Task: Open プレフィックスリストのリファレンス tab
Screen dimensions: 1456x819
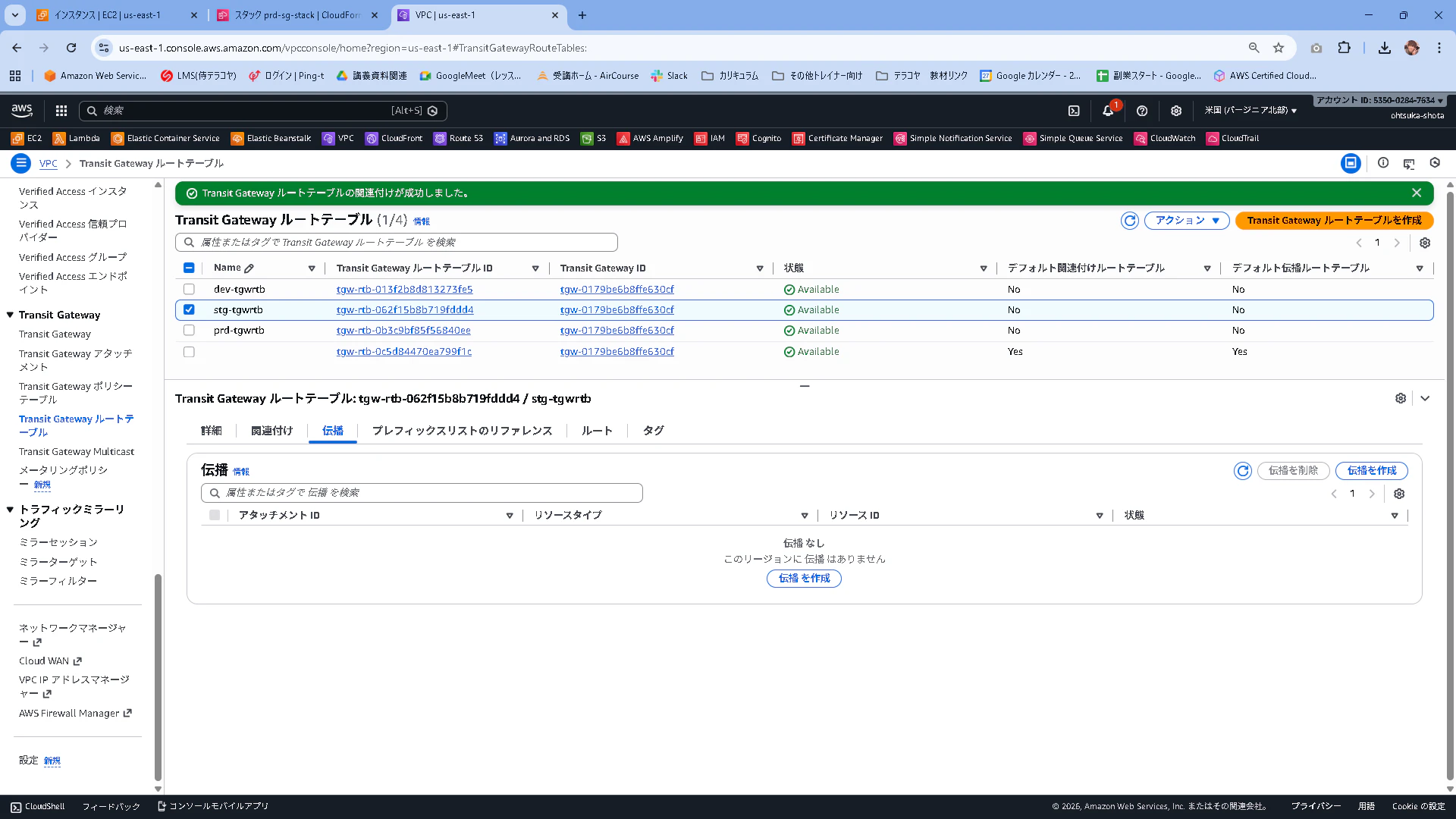Action: pyautogui.click(x=462, y=431)
